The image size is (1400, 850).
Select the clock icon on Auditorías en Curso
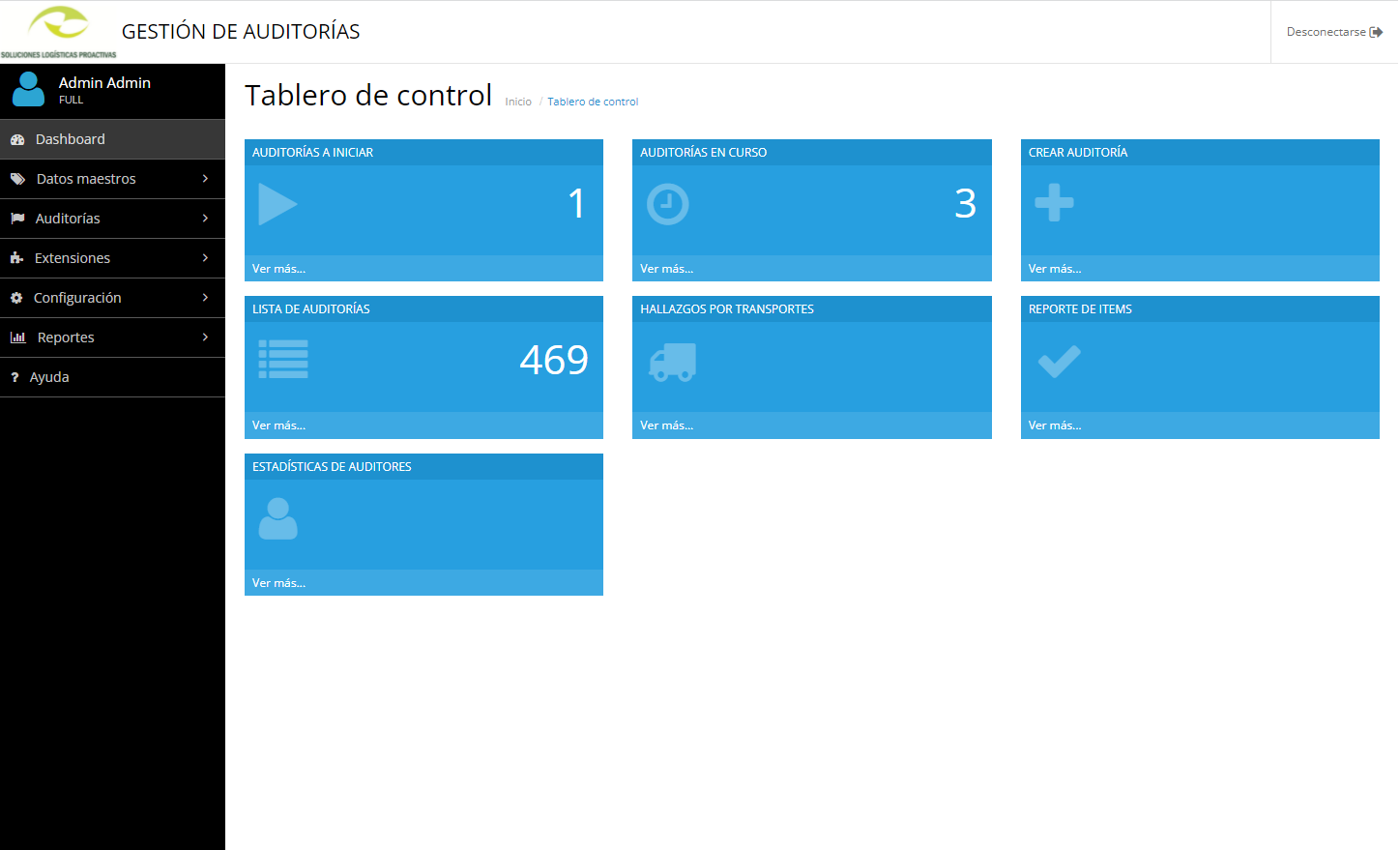pyautogui.click(x=668, y=204)
